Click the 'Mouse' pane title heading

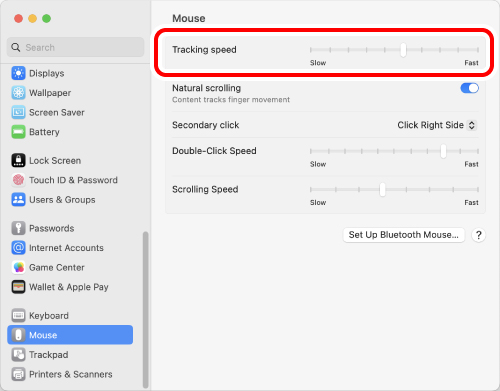tap(189, 18)
